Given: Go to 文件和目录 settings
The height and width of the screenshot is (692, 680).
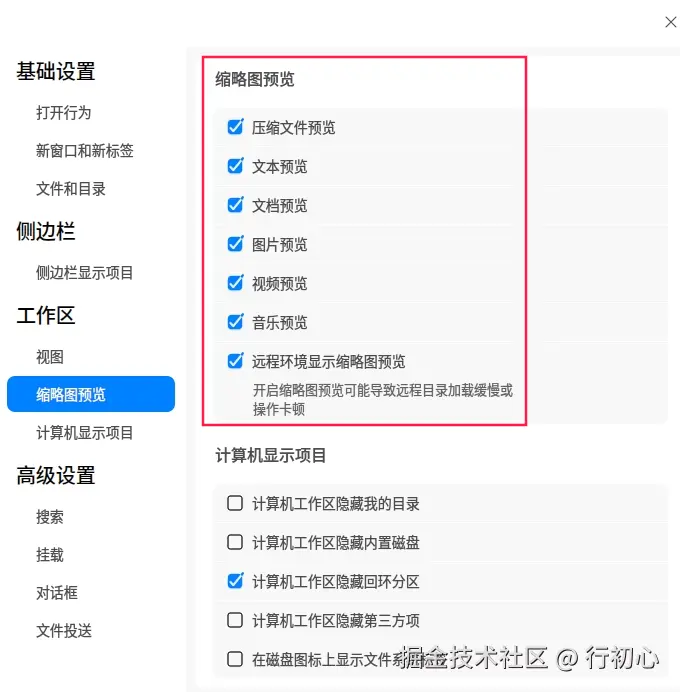Looking at the screenshot, I should pyautogui.click(x=71, y=189).
